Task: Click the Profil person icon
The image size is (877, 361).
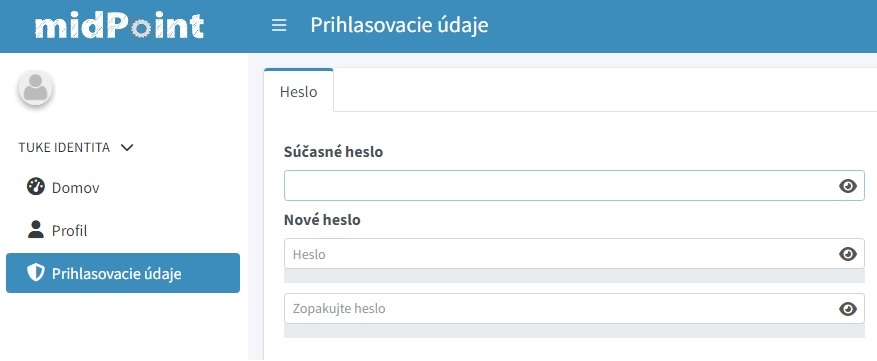Action: [36, 229]
